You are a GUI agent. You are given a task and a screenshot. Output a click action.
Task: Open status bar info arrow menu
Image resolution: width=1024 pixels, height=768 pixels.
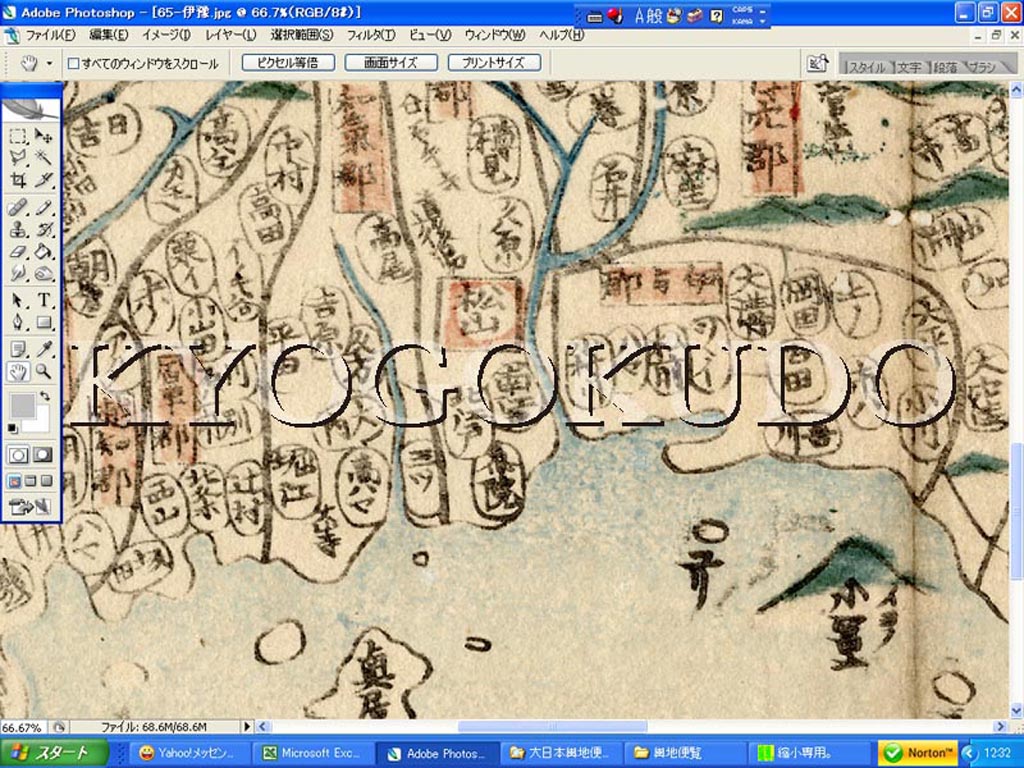point(247,726)
